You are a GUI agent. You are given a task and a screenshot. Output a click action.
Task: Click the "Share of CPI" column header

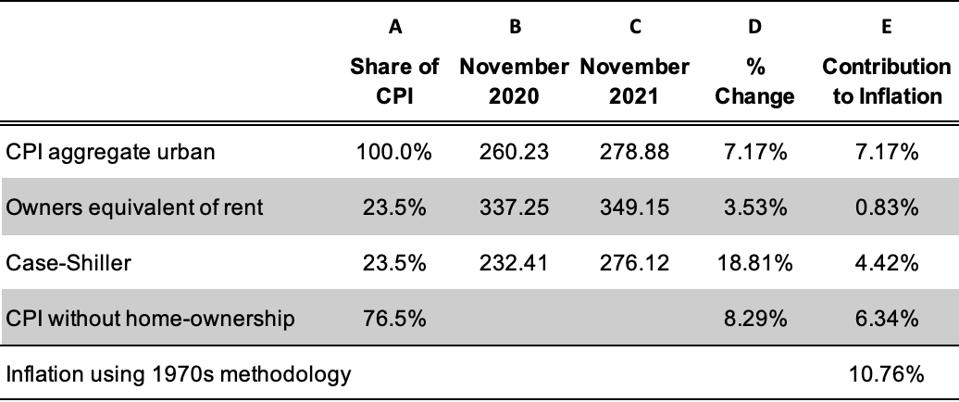395,82
